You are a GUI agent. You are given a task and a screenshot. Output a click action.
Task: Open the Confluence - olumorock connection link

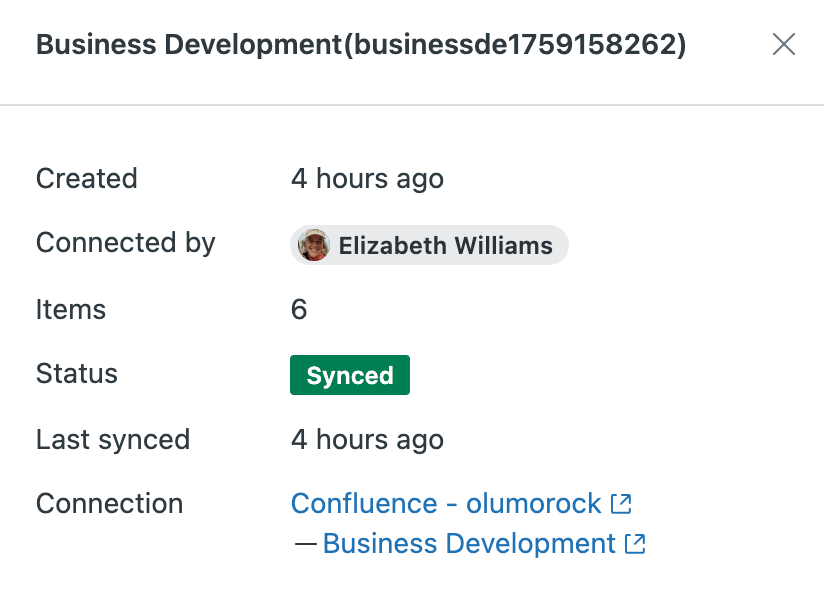click(446, 503)
